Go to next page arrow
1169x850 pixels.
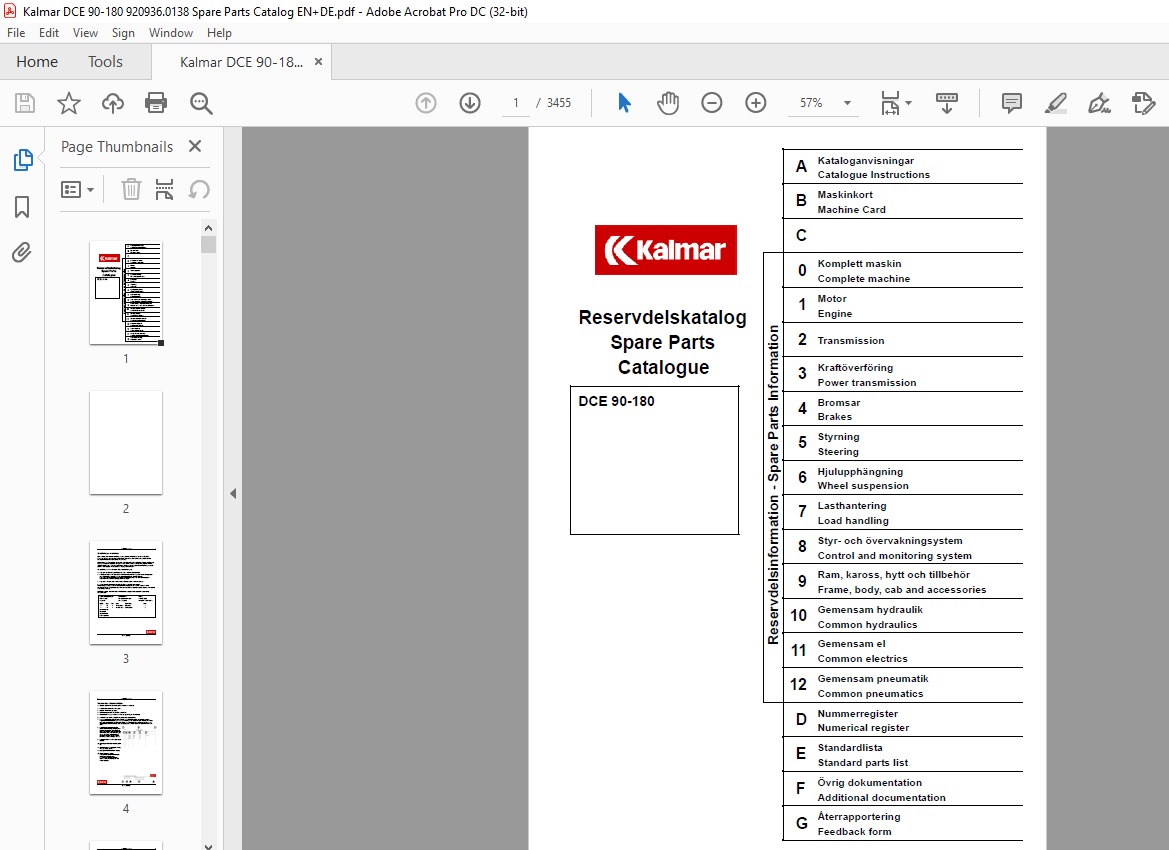point(470,103)
